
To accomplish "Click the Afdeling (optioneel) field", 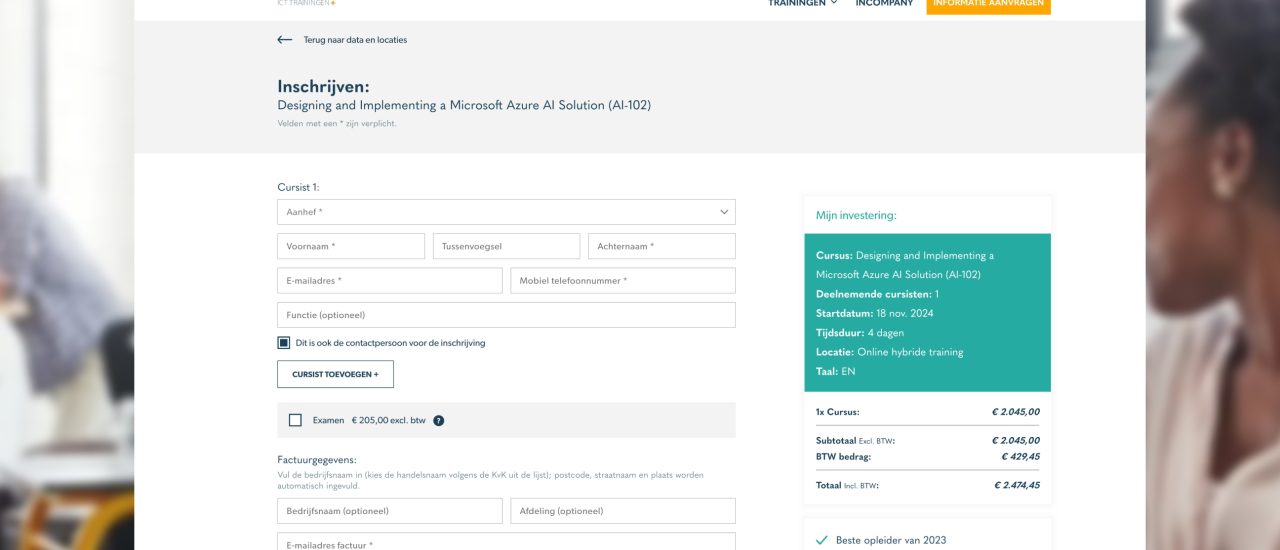I will click(x=622, y=511).
